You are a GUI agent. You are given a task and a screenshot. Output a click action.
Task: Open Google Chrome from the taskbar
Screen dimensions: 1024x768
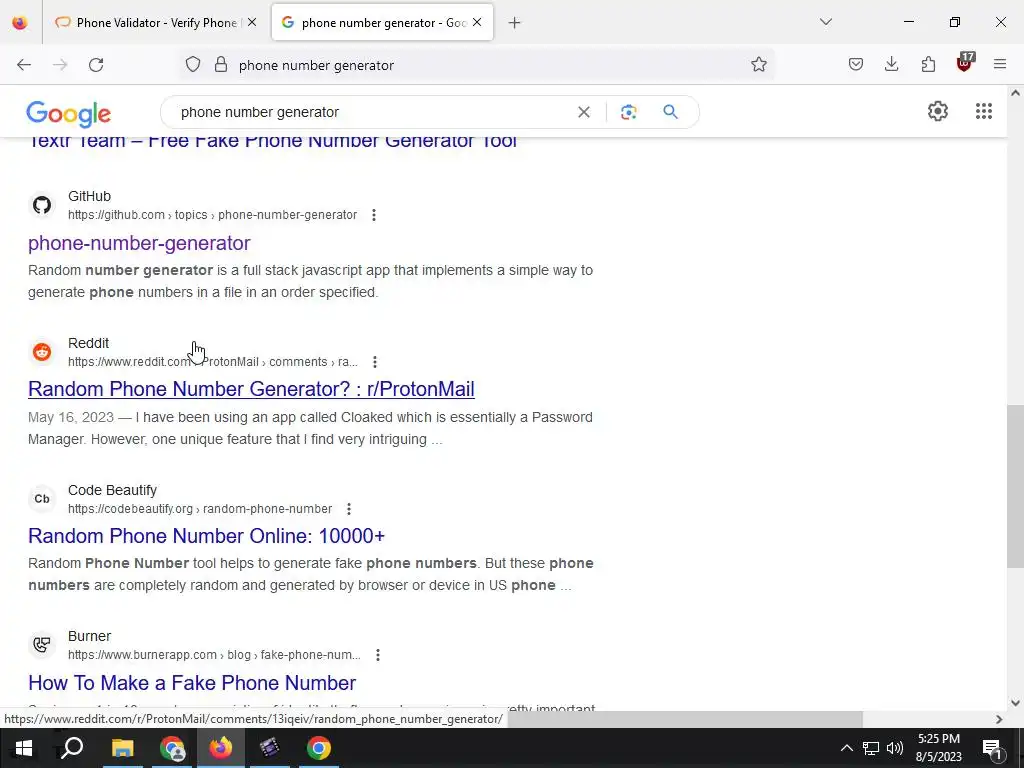point(319,748)
